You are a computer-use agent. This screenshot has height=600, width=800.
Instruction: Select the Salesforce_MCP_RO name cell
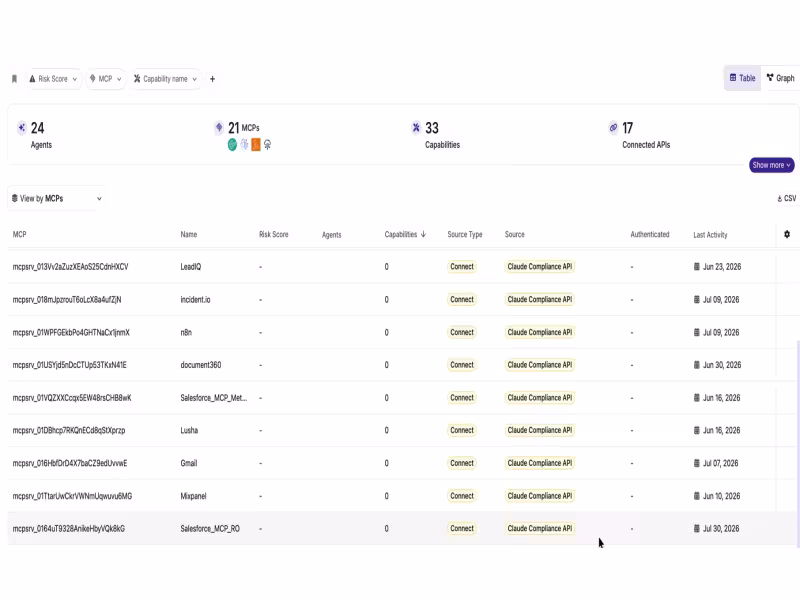pos(210,529)
